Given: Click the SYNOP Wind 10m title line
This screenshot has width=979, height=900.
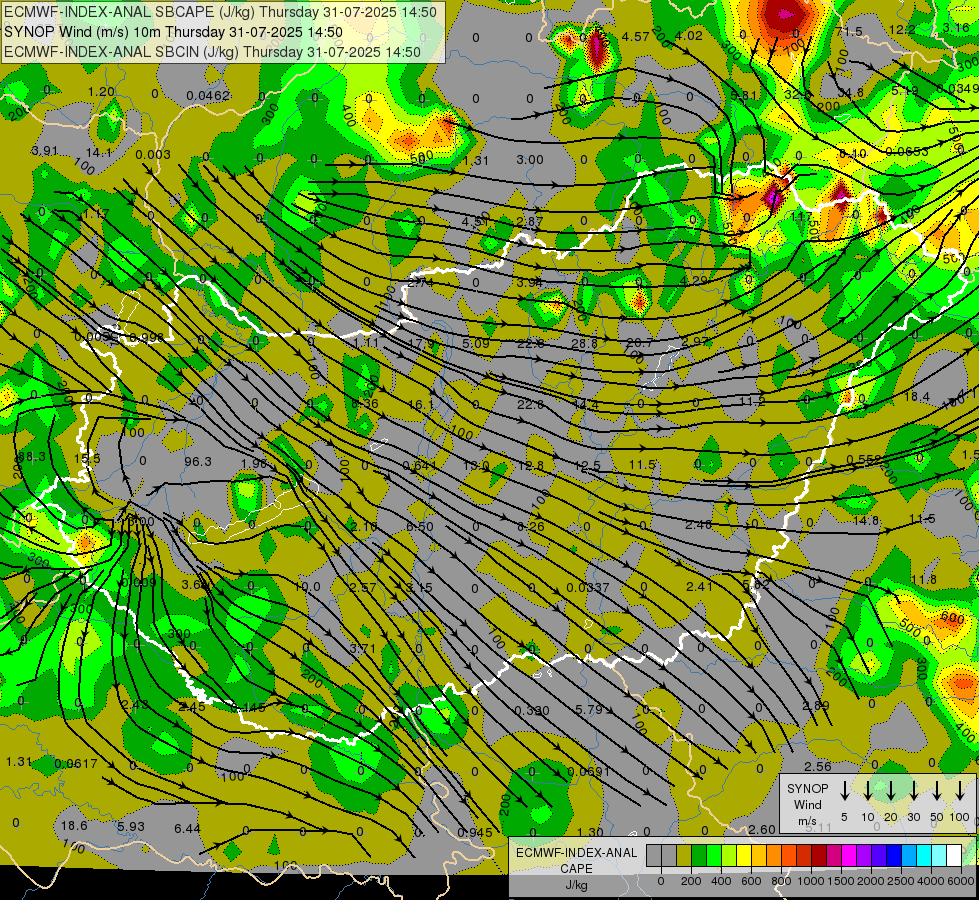Looking at the screenshot, I should point(173,32).
